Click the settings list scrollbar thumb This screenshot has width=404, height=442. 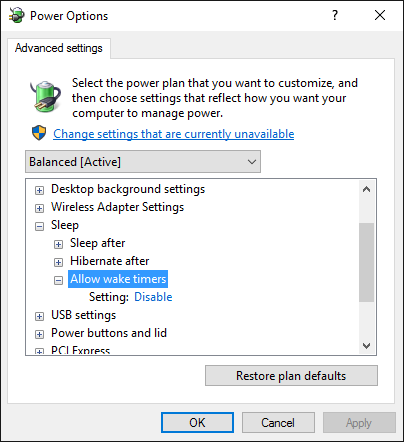pyautogui.click(x=366, y=262)
